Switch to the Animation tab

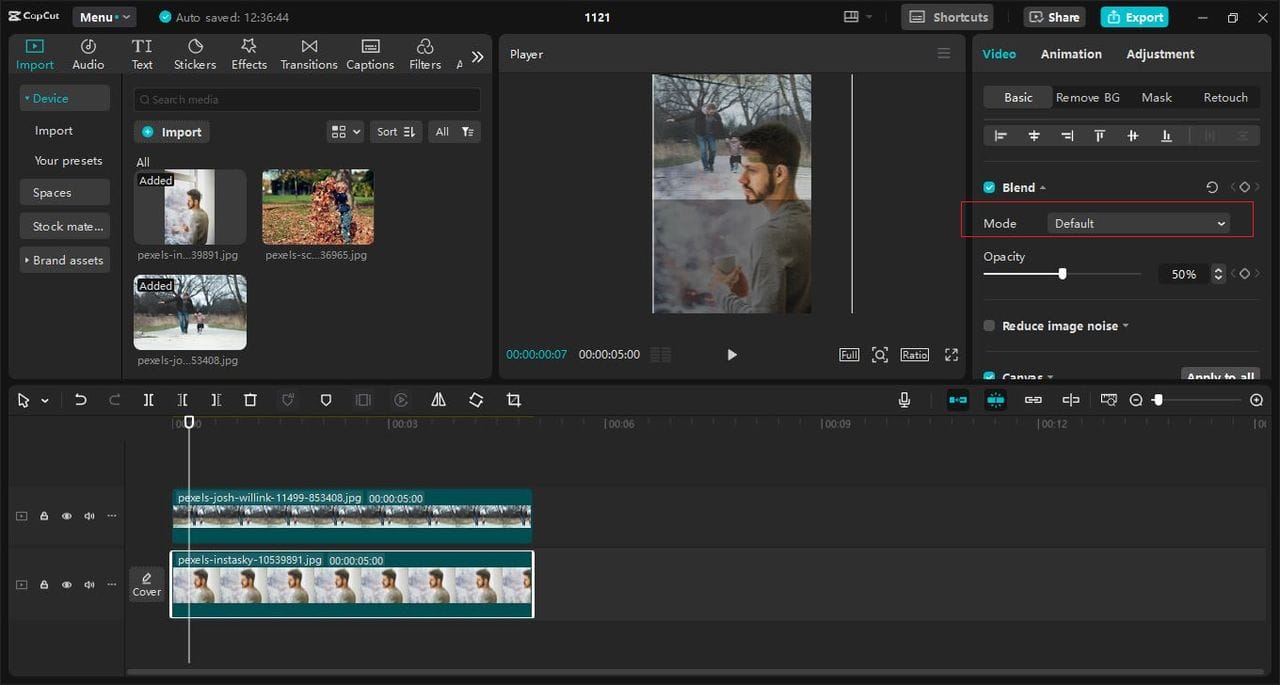point(1070,54)
